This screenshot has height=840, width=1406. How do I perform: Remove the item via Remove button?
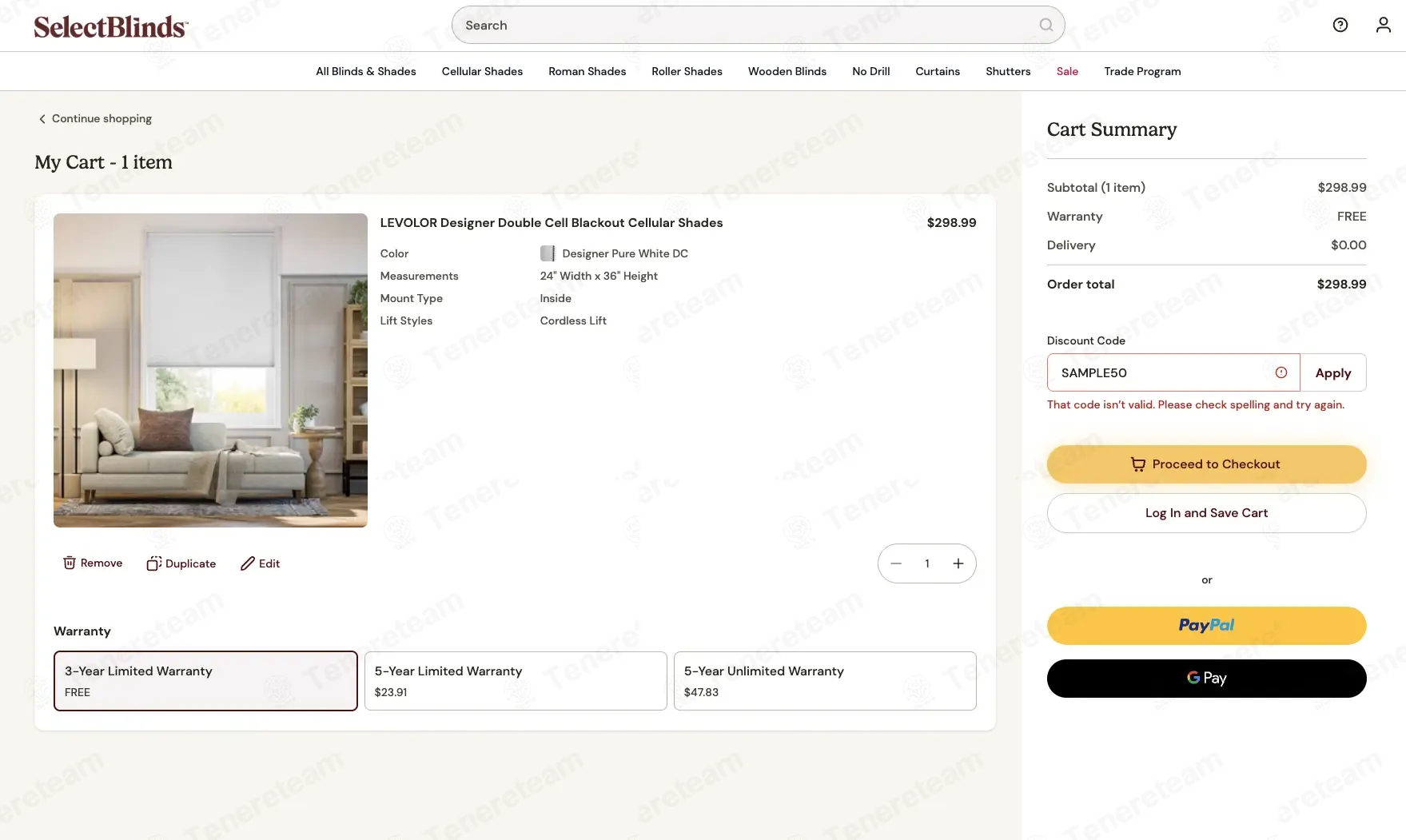coord(93,563)
